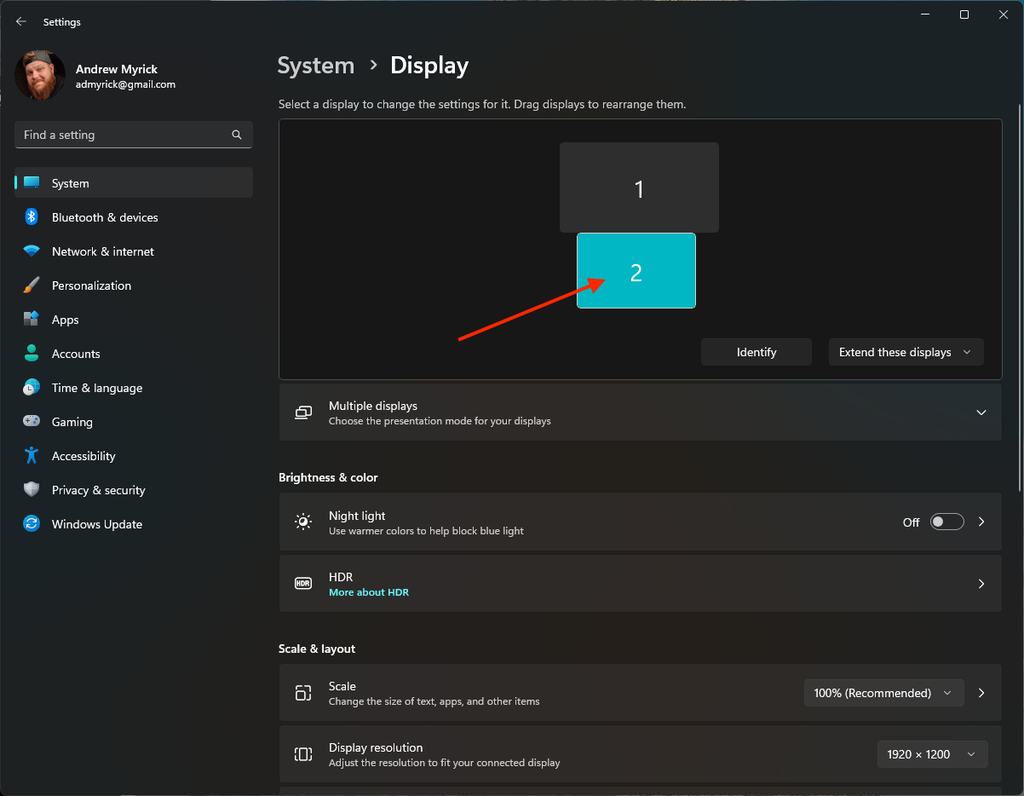Change the 1920 × 1200 resolution dropdown
This screenshot has height=796, width=1024.
(x=931, y=754)
